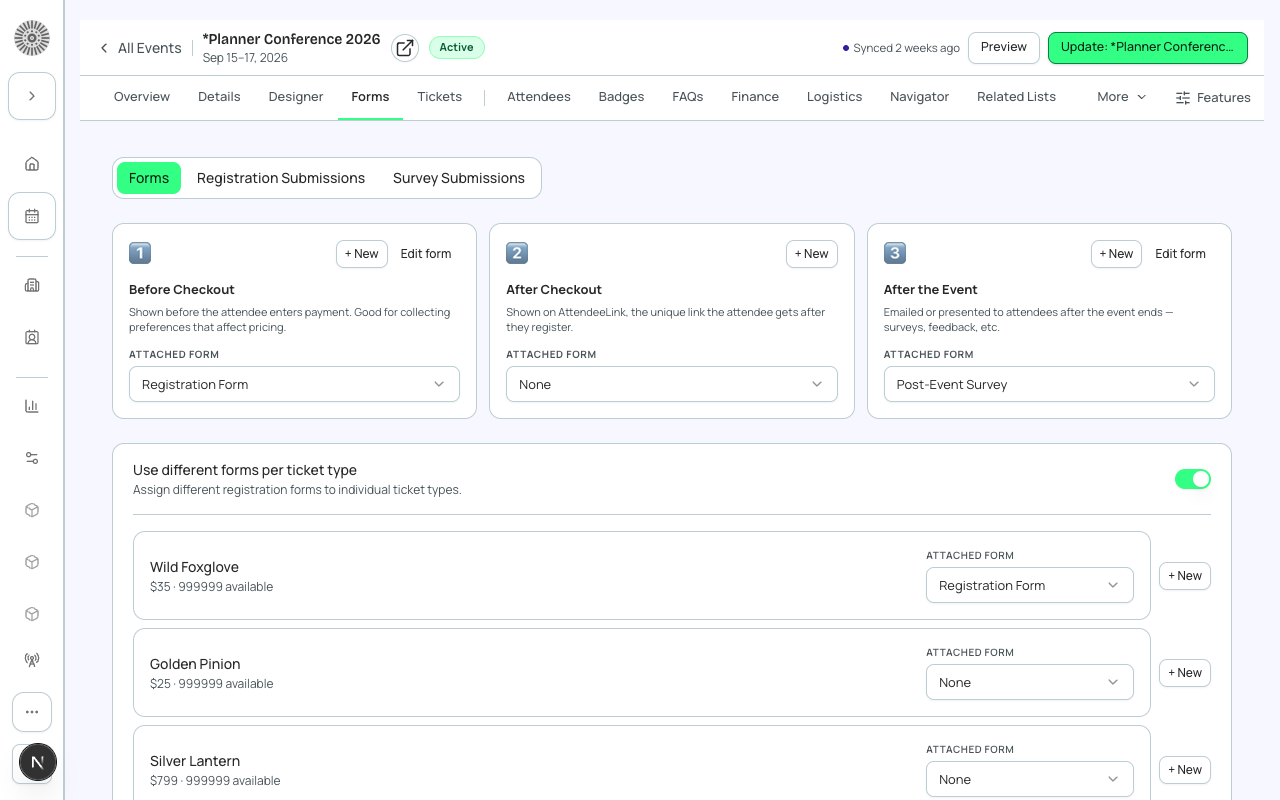Switch to the Attendees tab
Image resolution: width=1280 pixels, height=800 pixels.
(x=539, y=97)
